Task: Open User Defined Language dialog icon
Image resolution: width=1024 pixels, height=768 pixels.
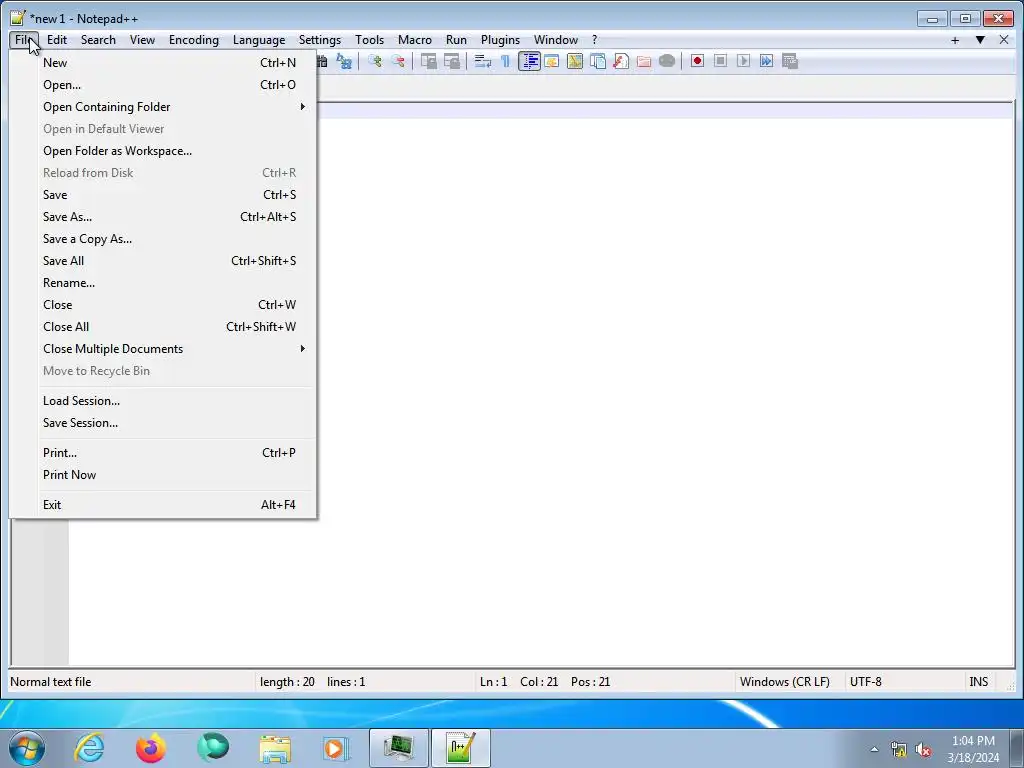Action: [552, 61]
